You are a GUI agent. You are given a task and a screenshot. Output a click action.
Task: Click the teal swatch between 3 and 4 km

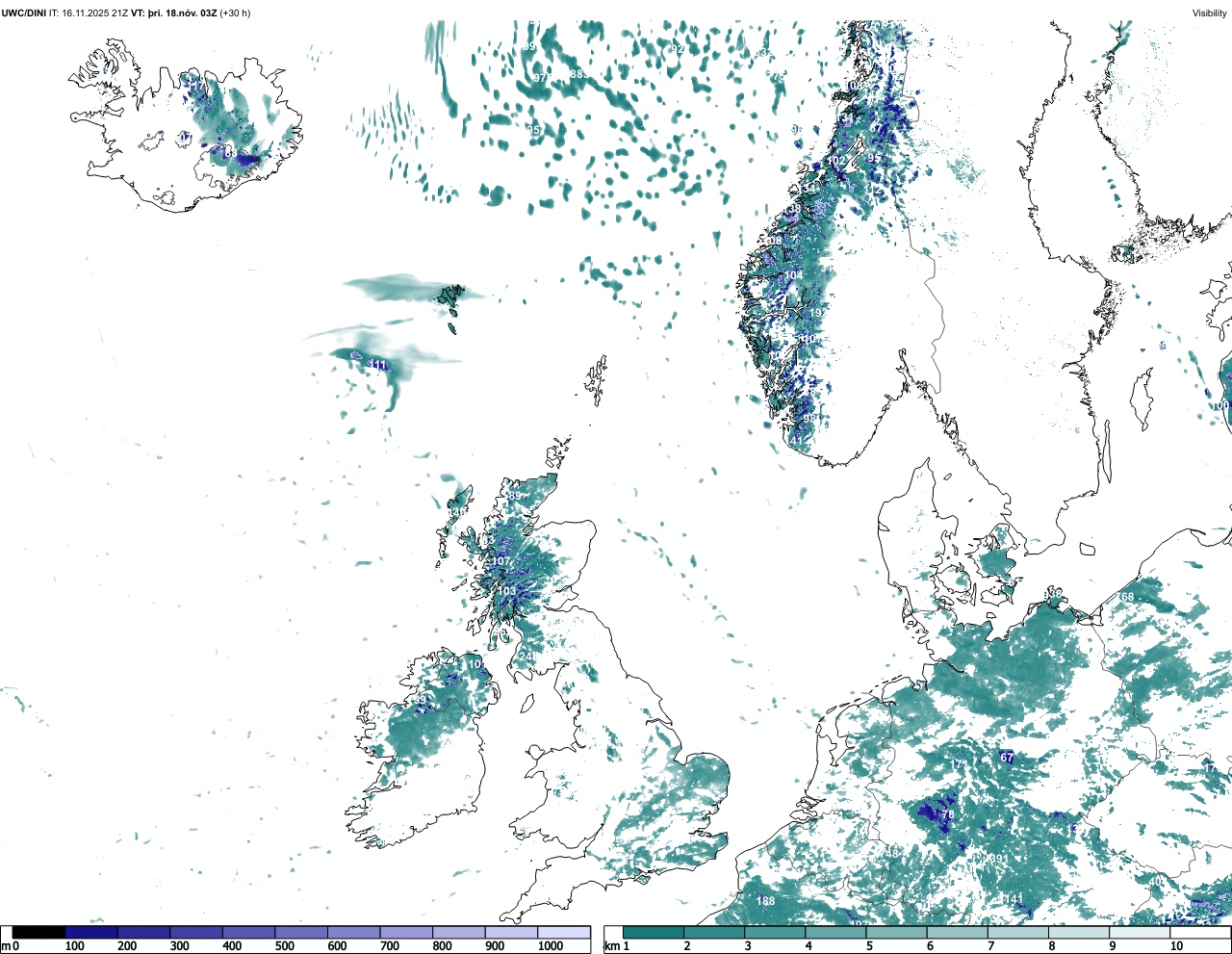pyautogui.click(x=775, y=932)
